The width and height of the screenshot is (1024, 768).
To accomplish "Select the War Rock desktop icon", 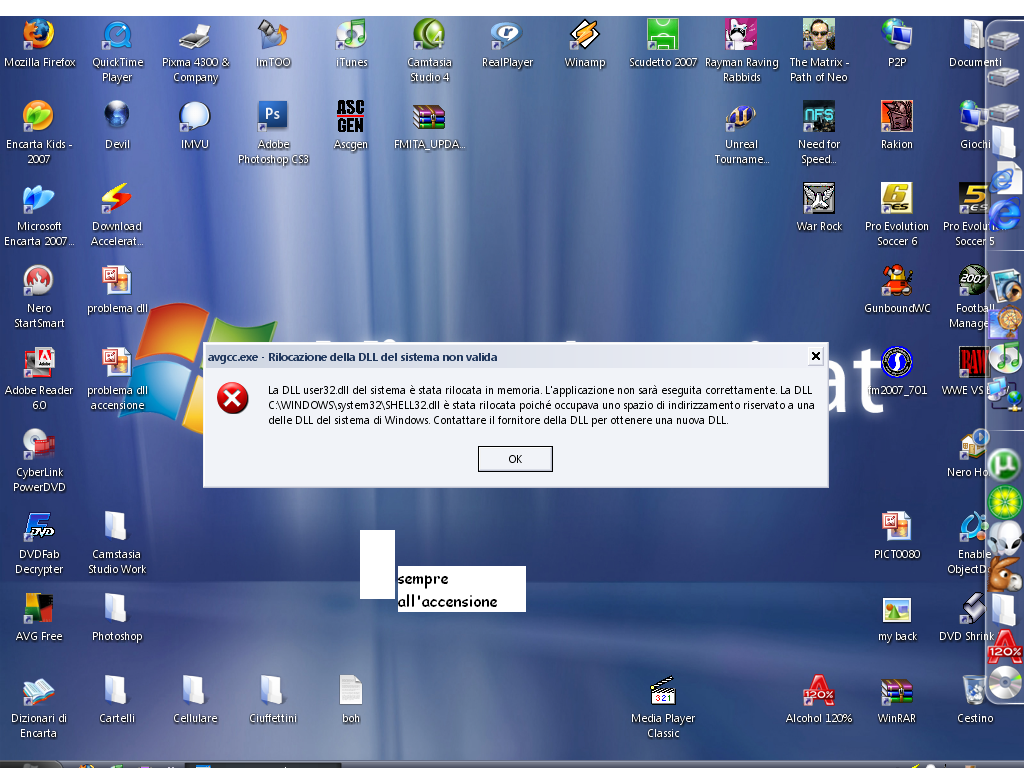I will (819, 208).
